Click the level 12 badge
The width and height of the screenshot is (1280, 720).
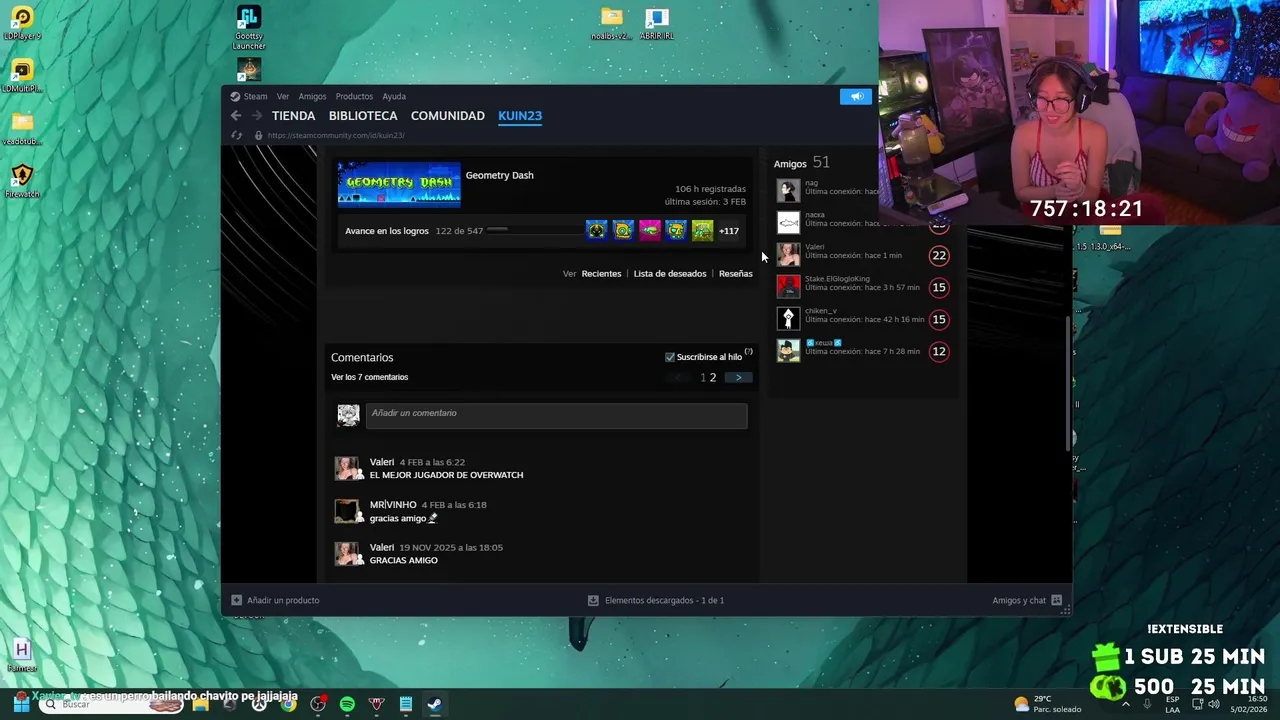click(939, 352)
